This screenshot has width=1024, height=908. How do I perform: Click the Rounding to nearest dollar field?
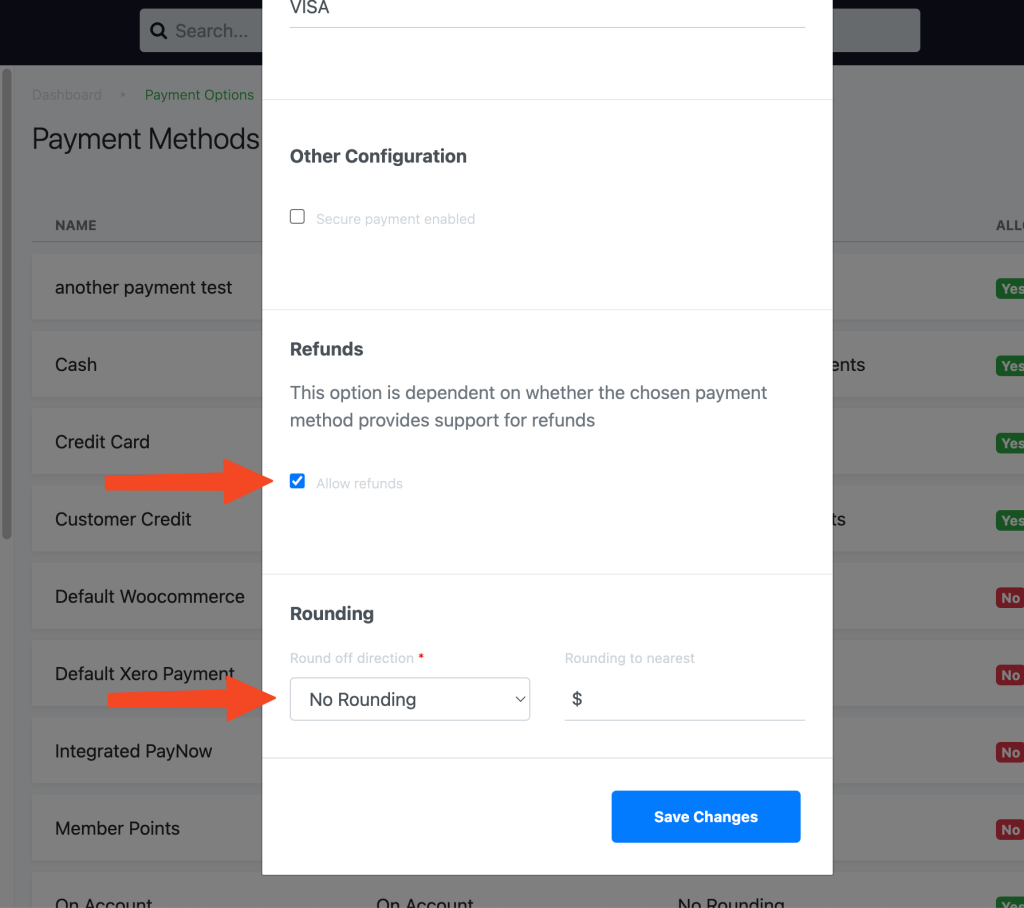684,698
